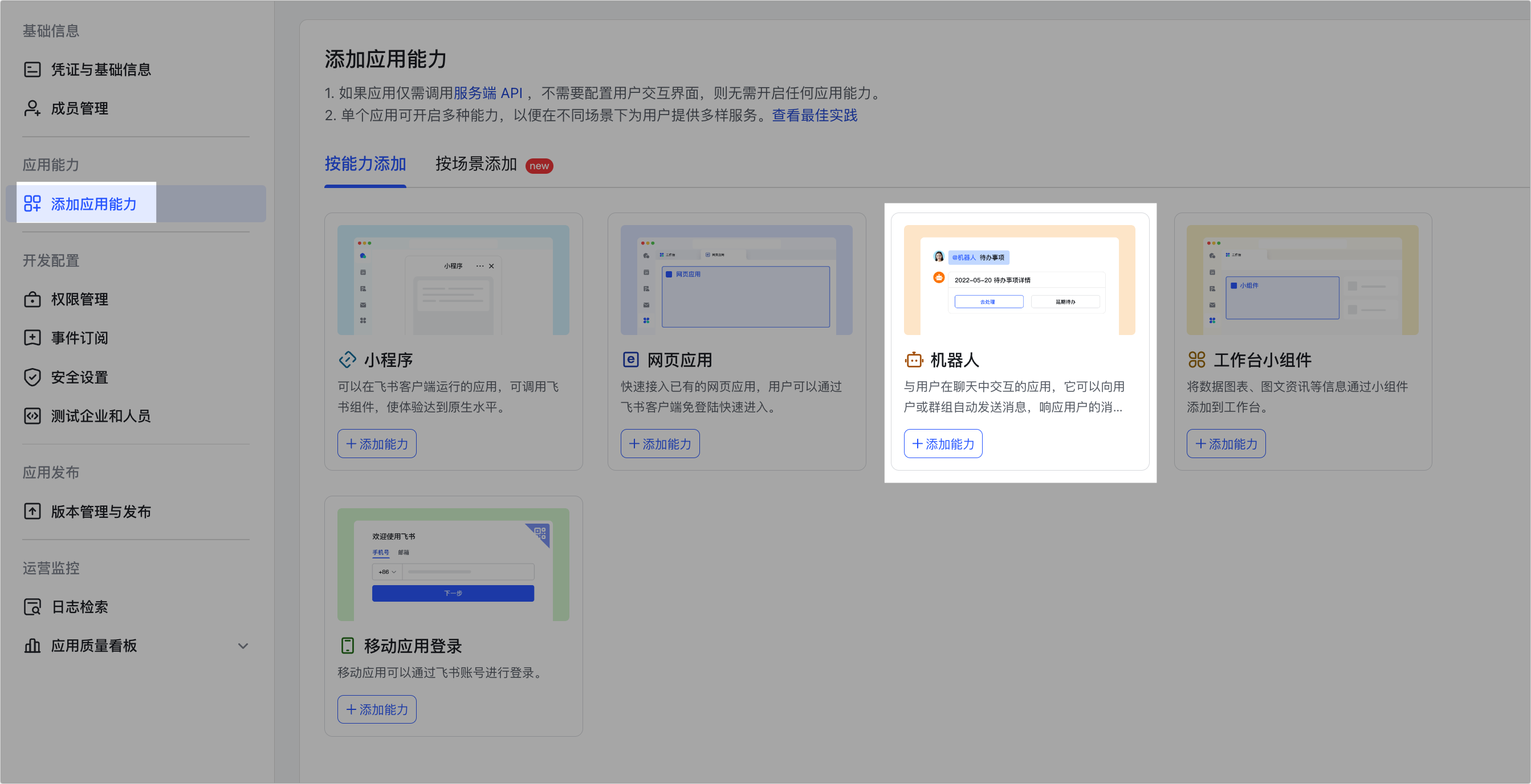Open 应用质量看板 in sidebar
This screenshot has height=784, width=1531.
[x=94, y=646]
